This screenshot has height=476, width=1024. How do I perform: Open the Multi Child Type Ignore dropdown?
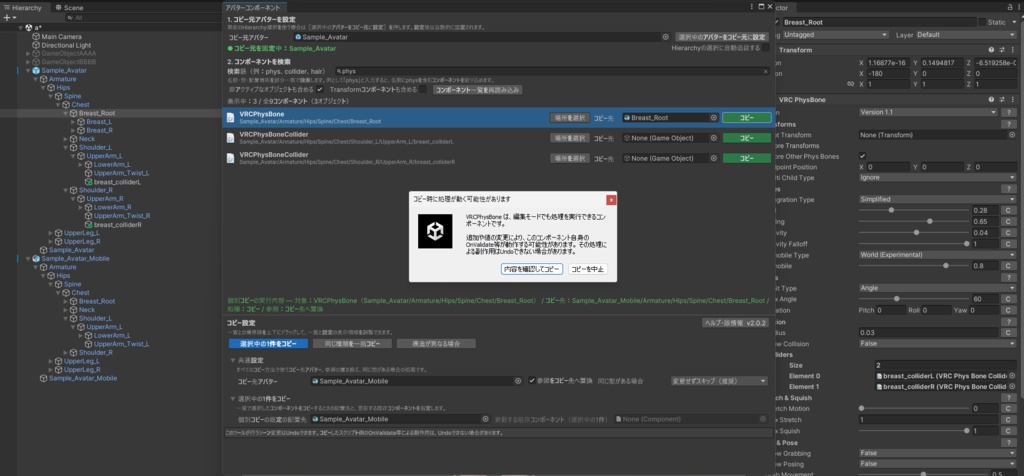pos(937,178)
